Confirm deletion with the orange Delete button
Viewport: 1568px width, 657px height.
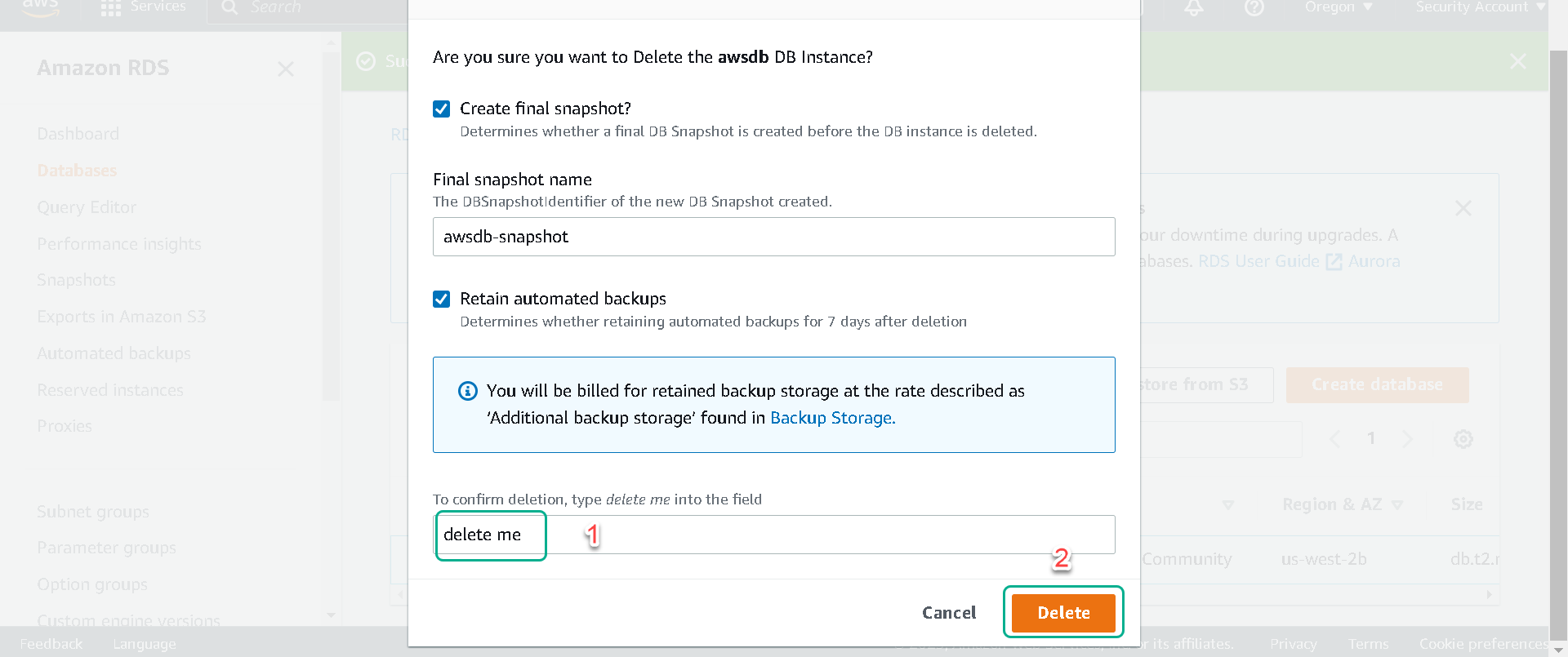pyautogui.click(x=1063, y=613)
